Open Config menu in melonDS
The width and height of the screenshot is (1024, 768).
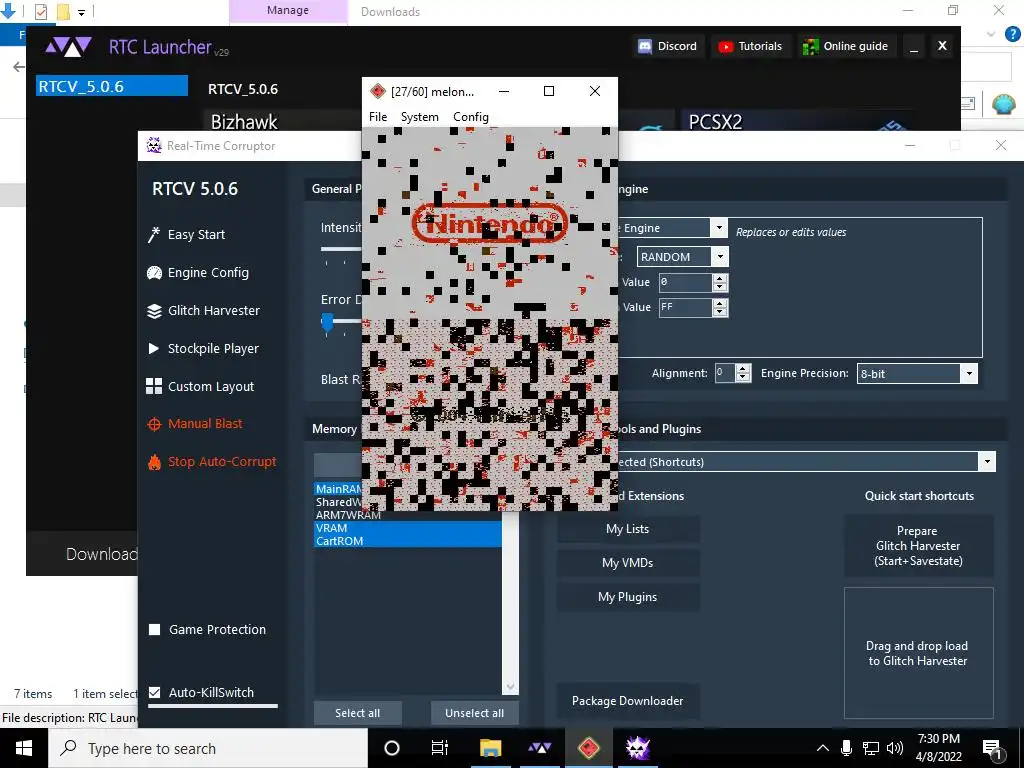[470, 117]
